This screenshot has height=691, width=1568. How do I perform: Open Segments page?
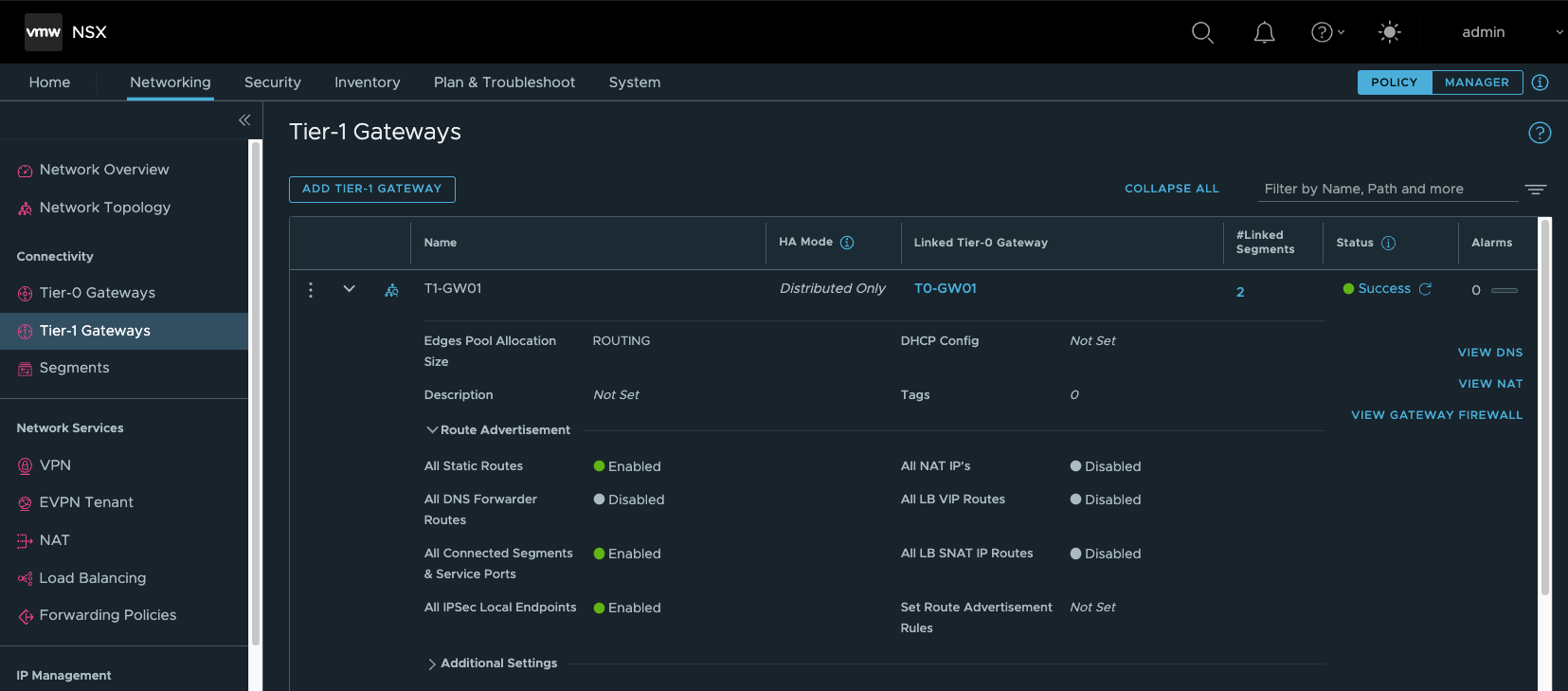point(75,368)
